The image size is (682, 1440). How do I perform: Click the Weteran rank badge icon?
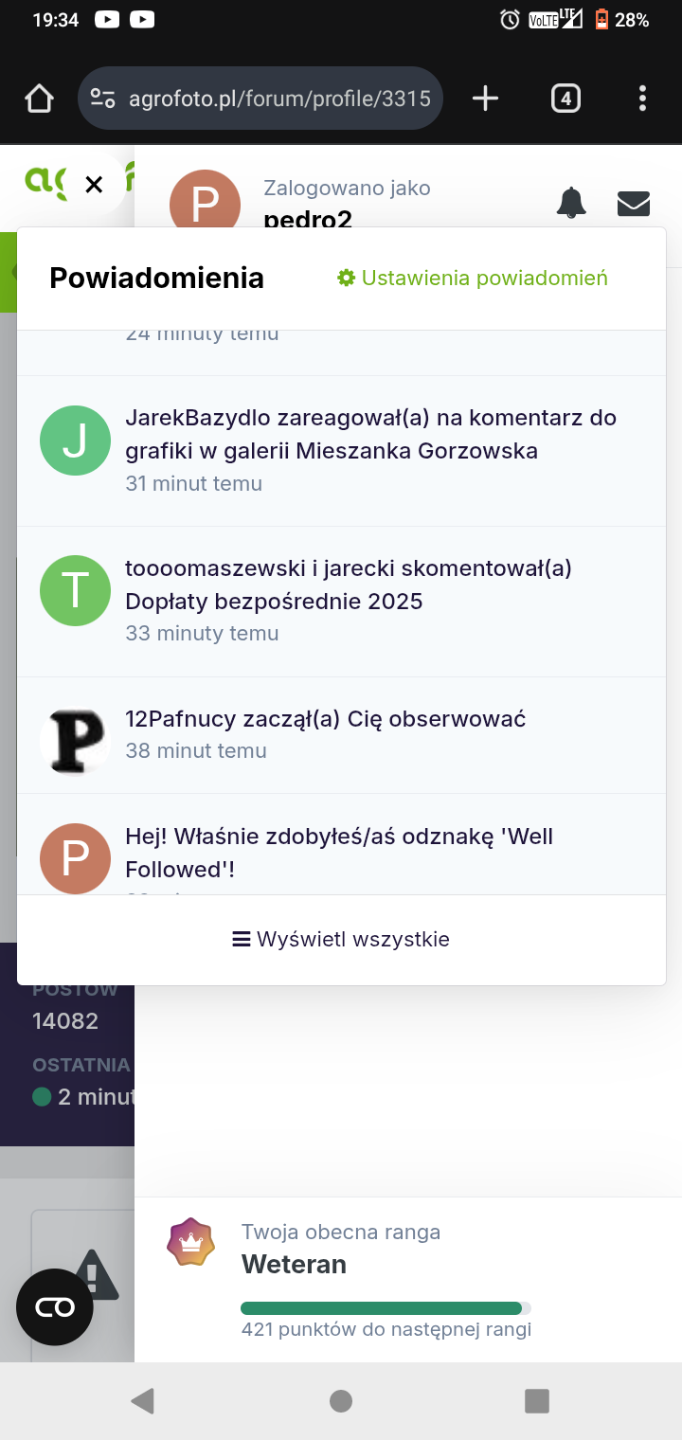point(190,1243)
